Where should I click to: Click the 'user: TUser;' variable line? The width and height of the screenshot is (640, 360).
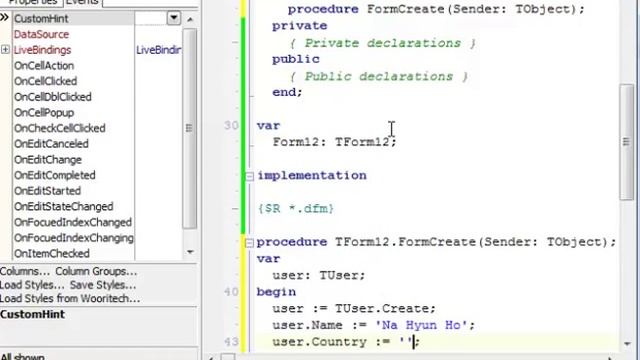pos(318,276)
